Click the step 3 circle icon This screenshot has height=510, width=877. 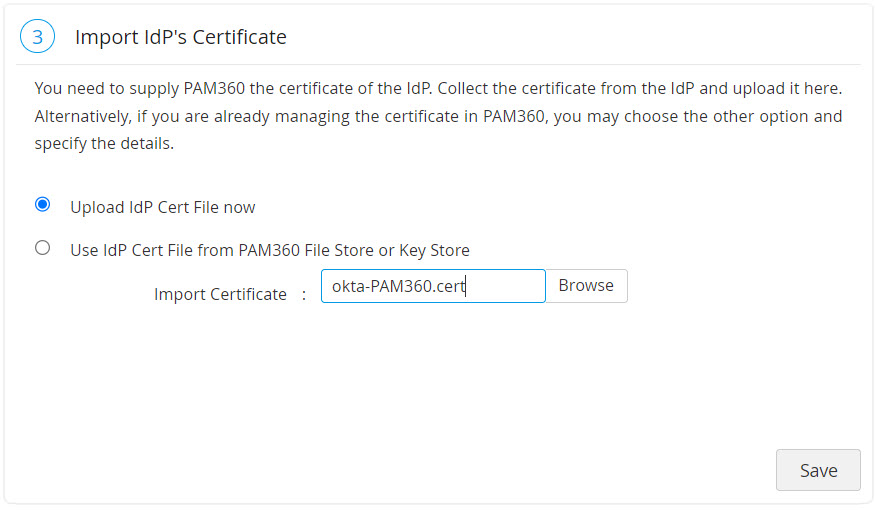point(37,38)
